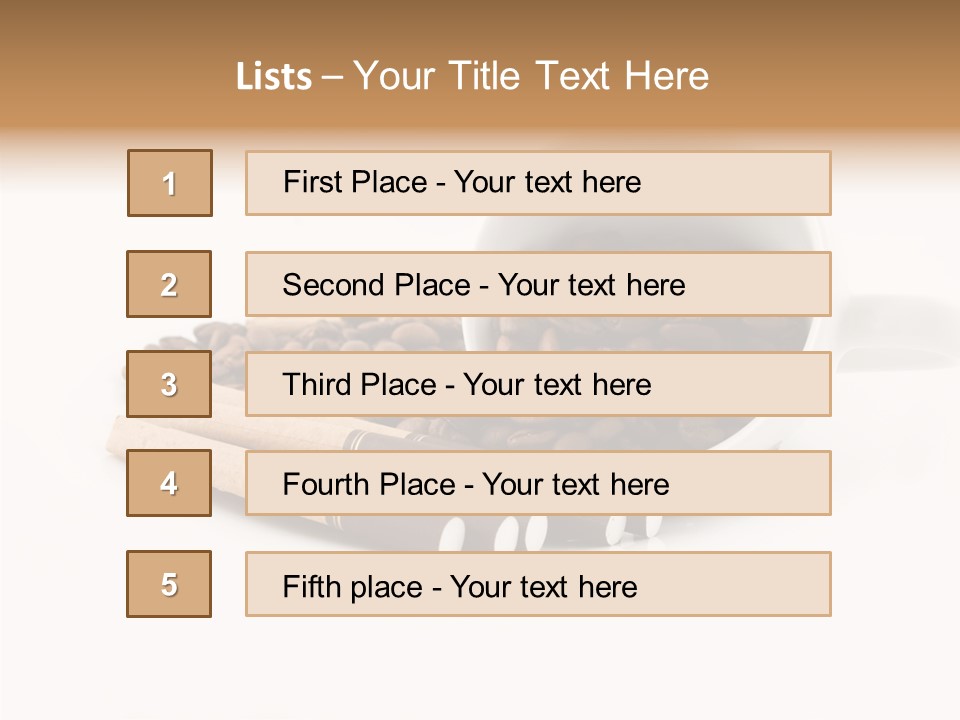The width and height of the screenshot is (960, 720).
Task: Place cursor after "here" in the Fifth place line
Action: [x=638, y=586]
